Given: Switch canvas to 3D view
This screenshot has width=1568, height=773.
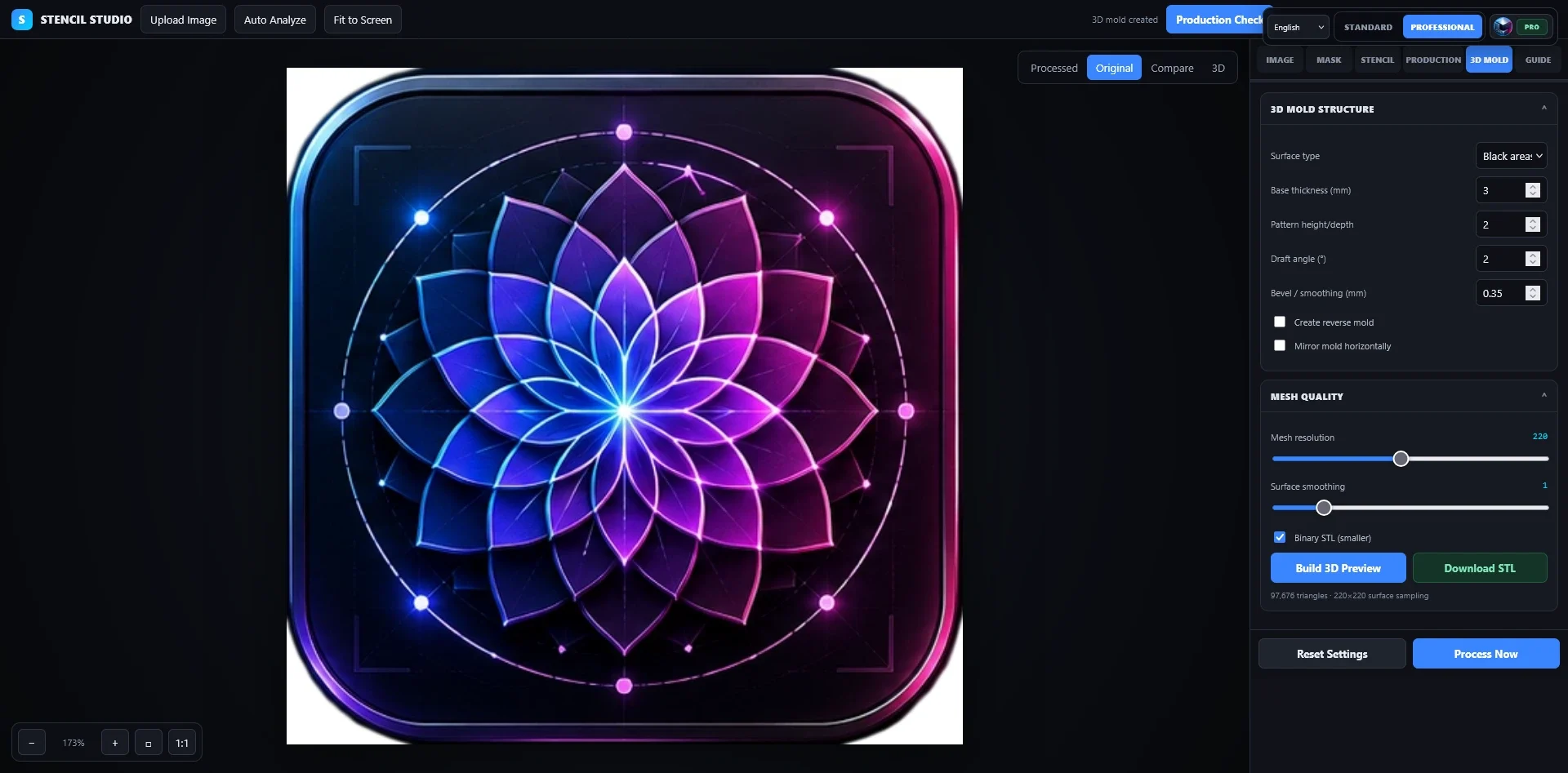Looking at the screenshot, I should tap(1218, 68).
